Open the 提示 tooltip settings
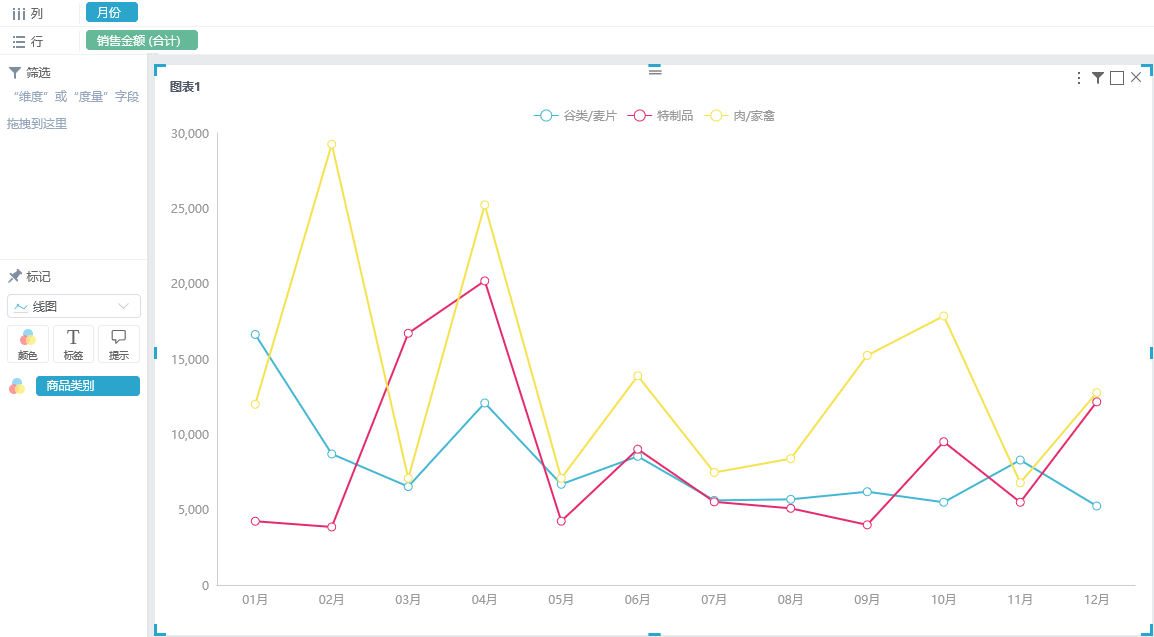This screenshot has height=637, width=1154. pyautogui.click(x=118, y=344)
